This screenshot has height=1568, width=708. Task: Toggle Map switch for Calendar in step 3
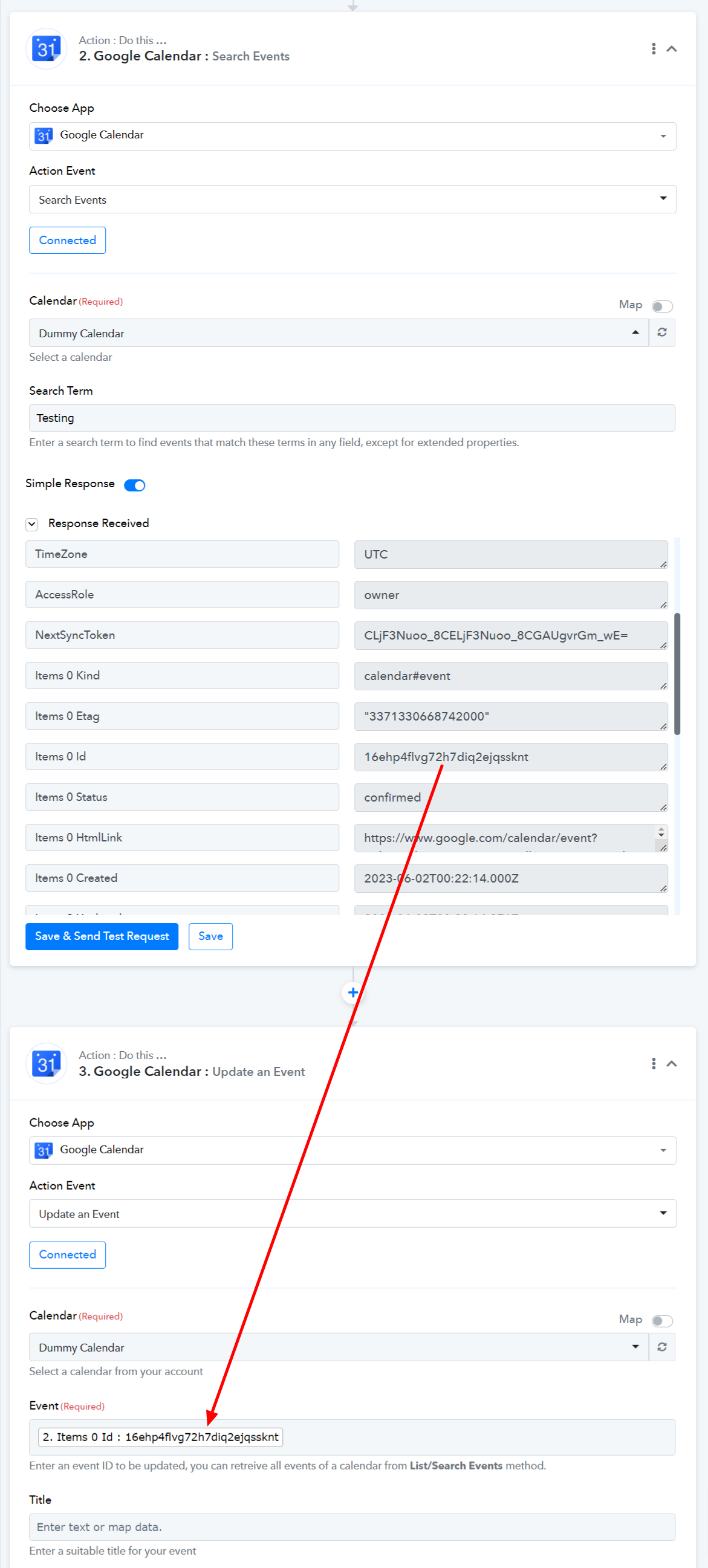pos(661,1320)
